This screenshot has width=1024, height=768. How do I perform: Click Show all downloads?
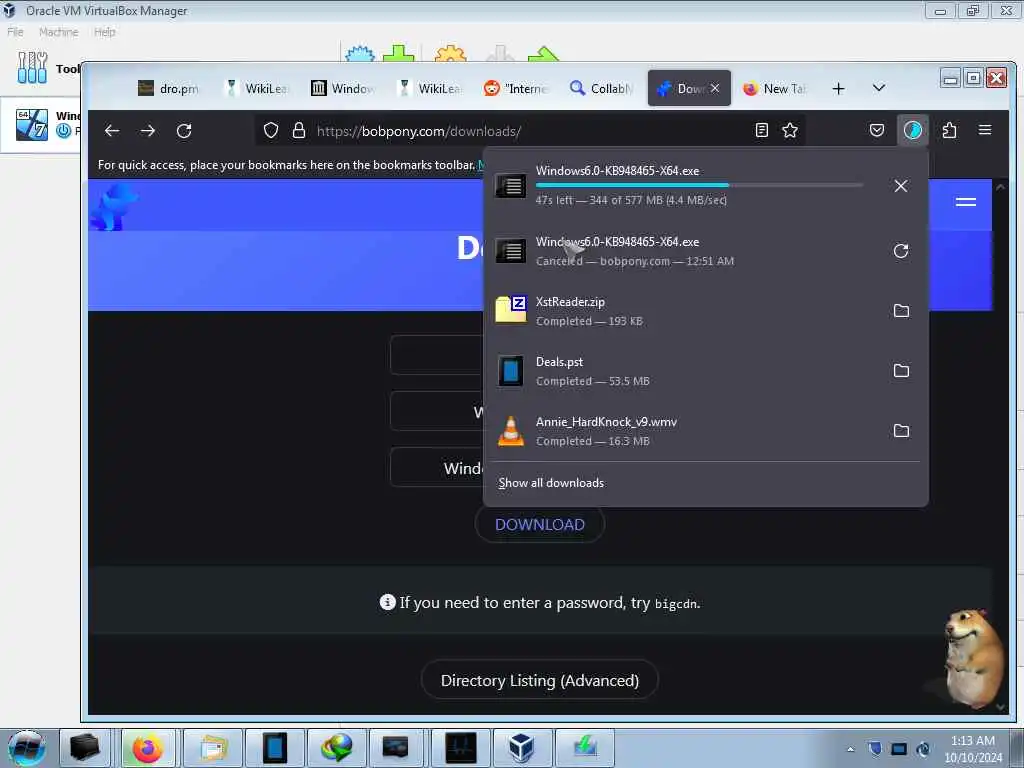point(551,483)
